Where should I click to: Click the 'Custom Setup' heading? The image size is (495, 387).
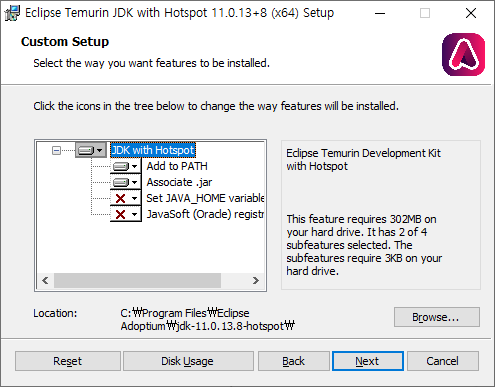point(65,42)
